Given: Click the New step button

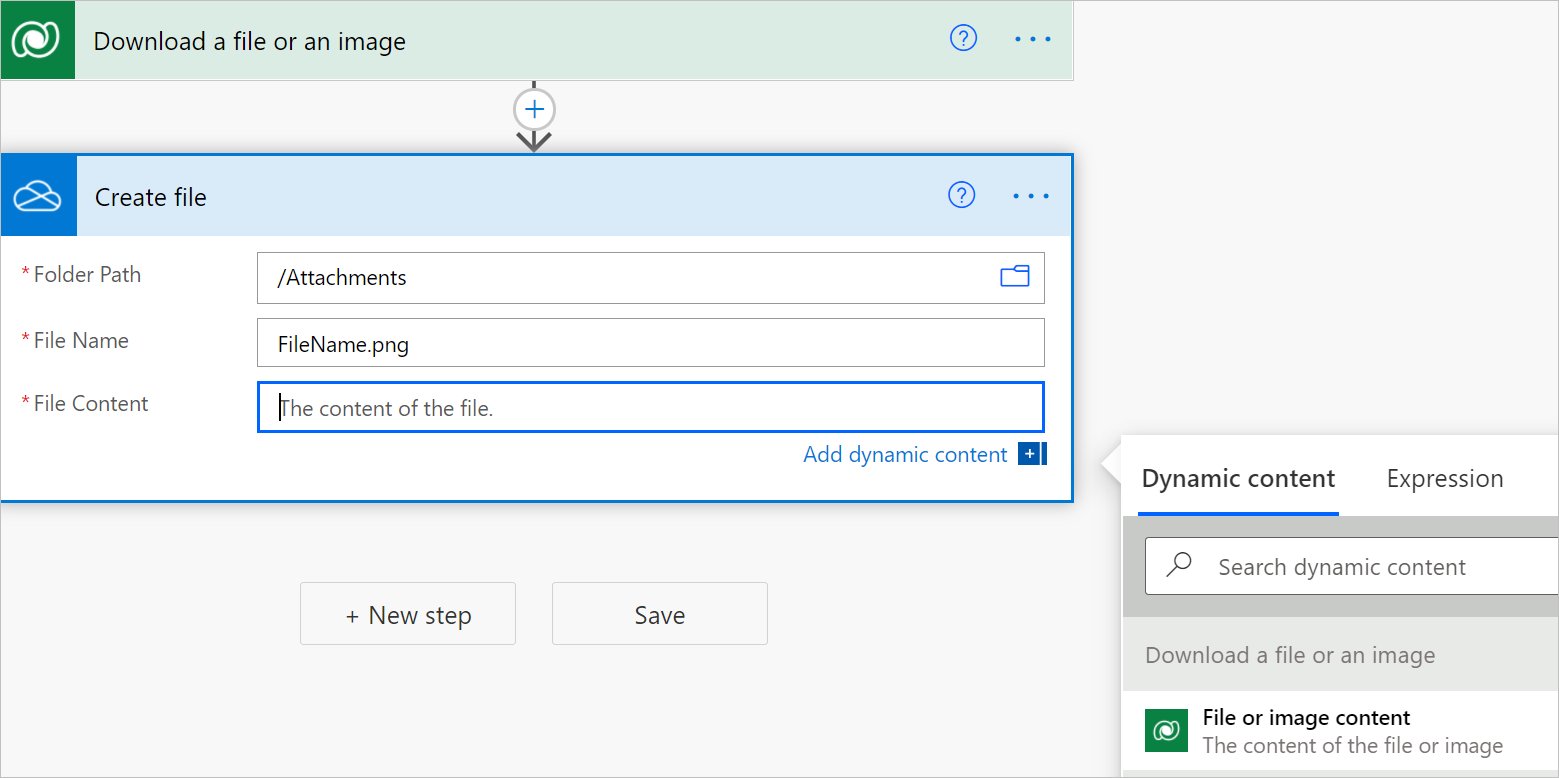Looking at the screenshot, I should click(x=407, y=613).
